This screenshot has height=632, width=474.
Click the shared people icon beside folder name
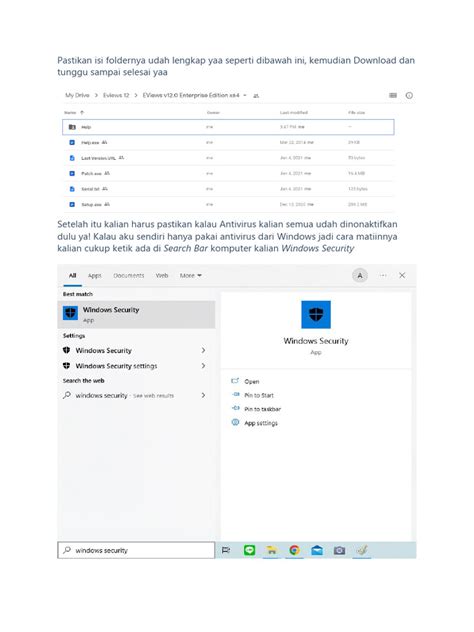[x=256, y=96]
